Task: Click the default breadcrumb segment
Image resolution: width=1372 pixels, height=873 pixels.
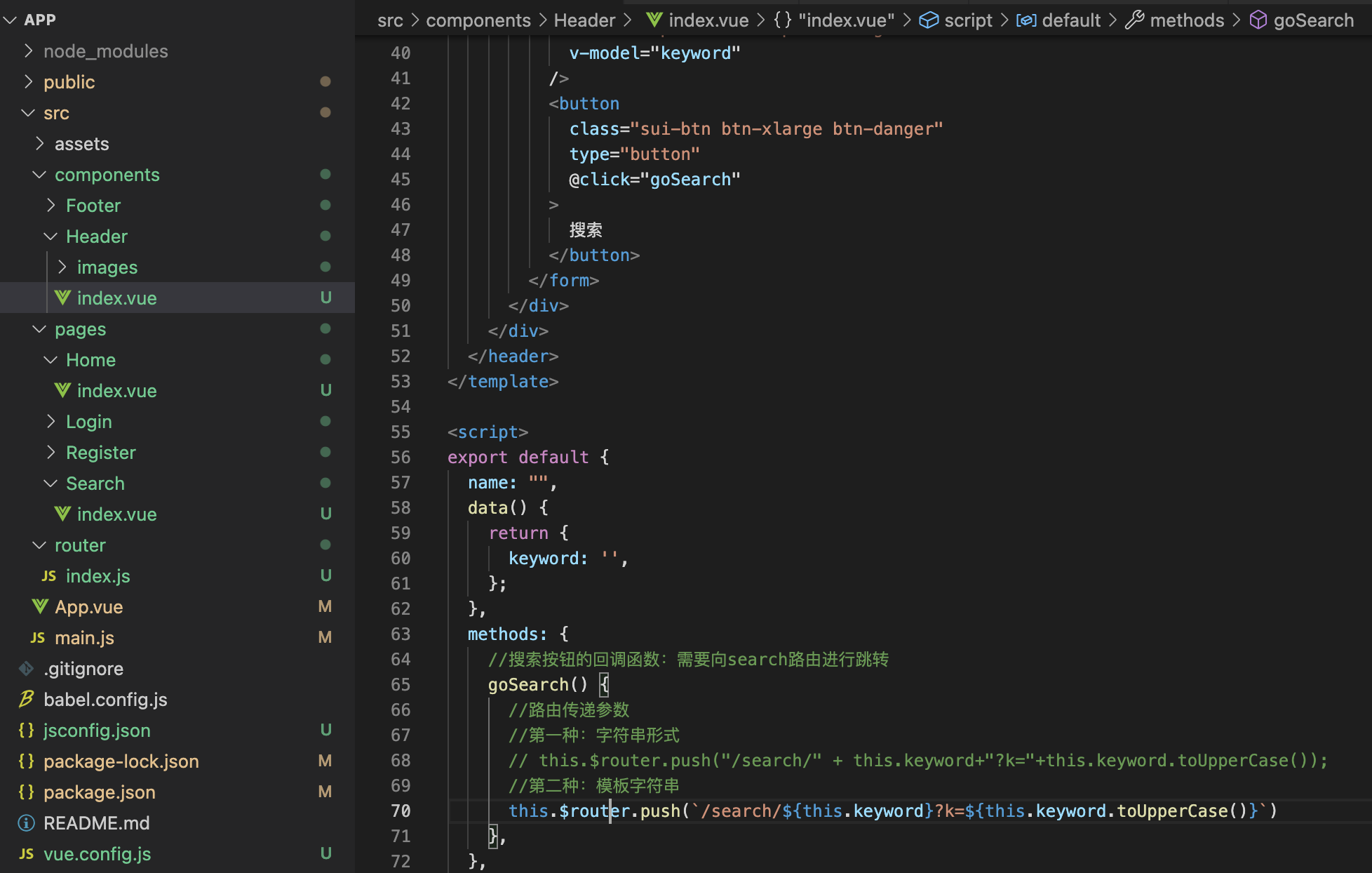Action: click(1070, 20)
